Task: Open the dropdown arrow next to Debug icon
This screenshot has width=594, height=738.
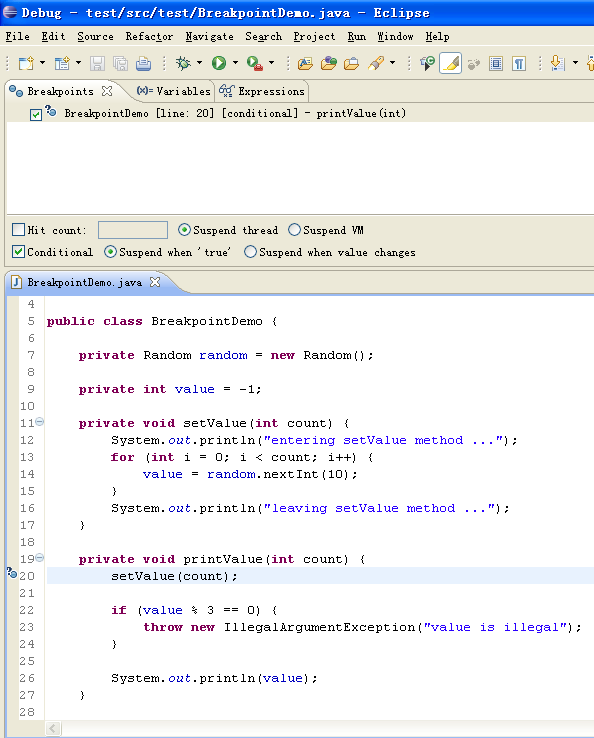Action: coord(200,63)
